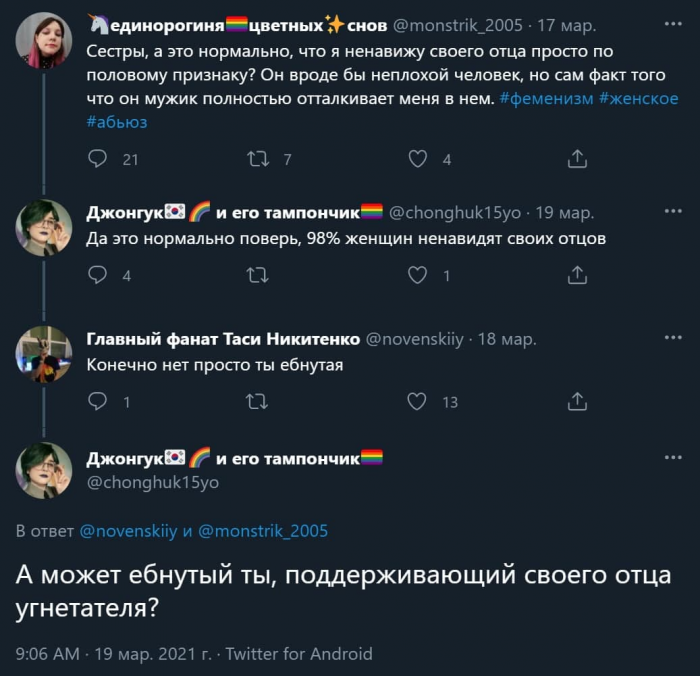The width and height of the screenshot is (700, 676).
Task: Click the #феменизм hashtag
Action: pyautogui.click(x=544, y=98)
